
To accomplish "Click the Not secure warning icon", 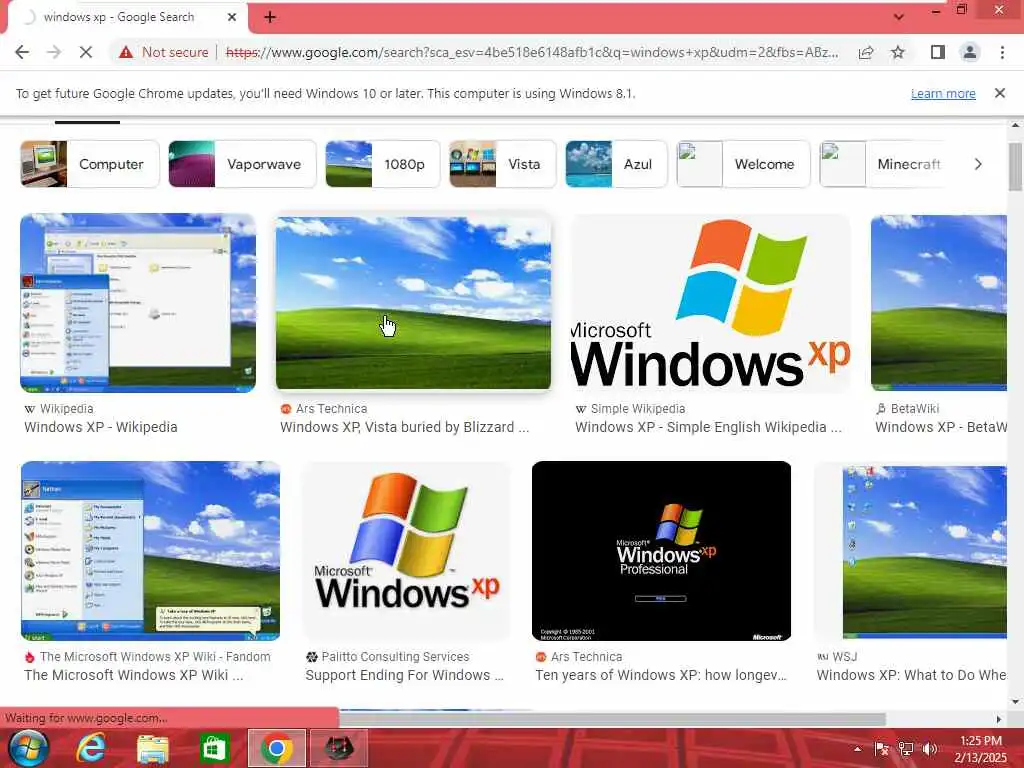I will click(126, 52).
